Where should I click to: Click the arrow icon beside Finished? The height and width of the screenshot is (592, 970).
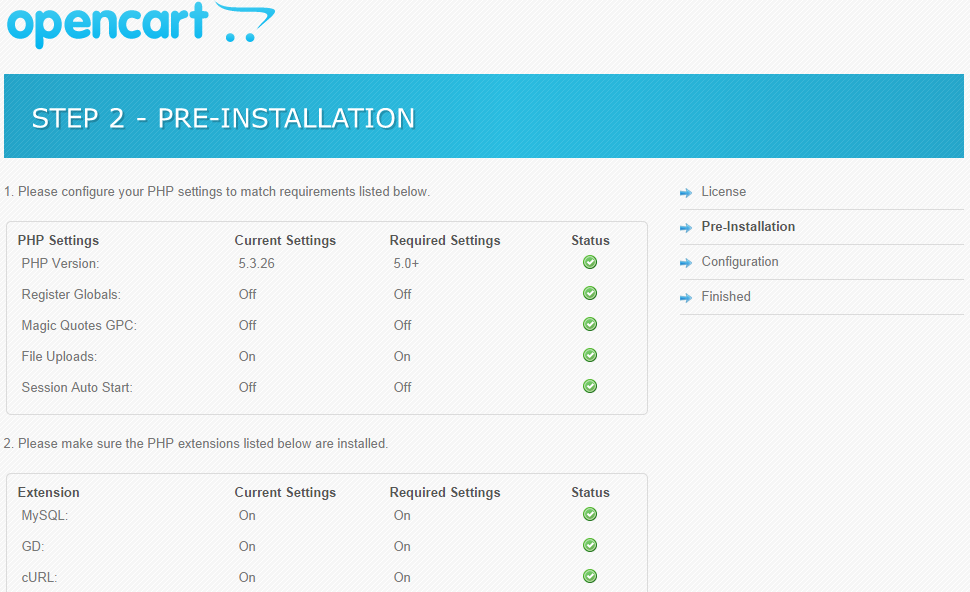point(686,298)
